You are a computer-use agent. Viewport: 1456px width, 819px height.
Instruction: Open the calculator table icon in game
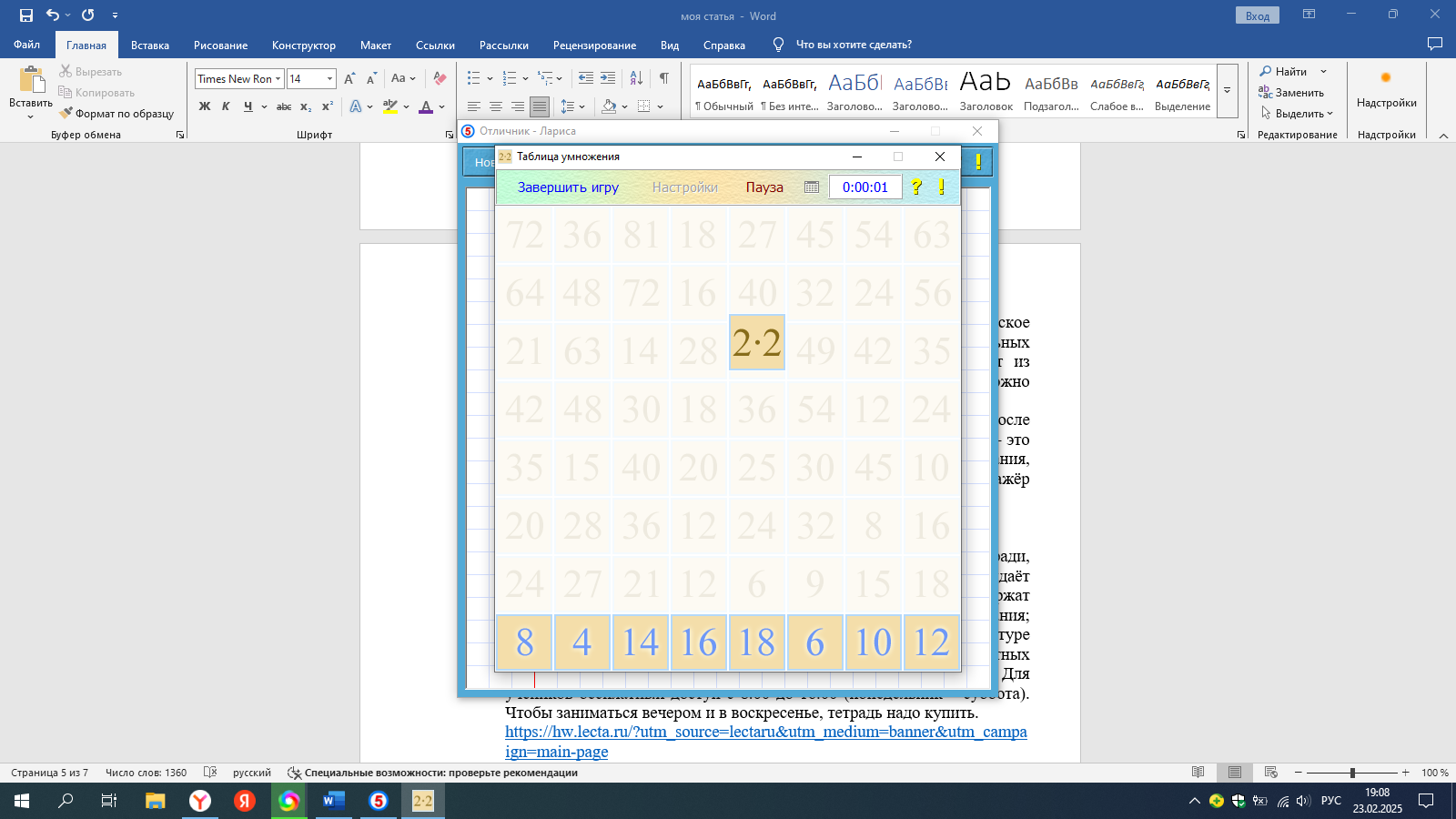[812, 187]
